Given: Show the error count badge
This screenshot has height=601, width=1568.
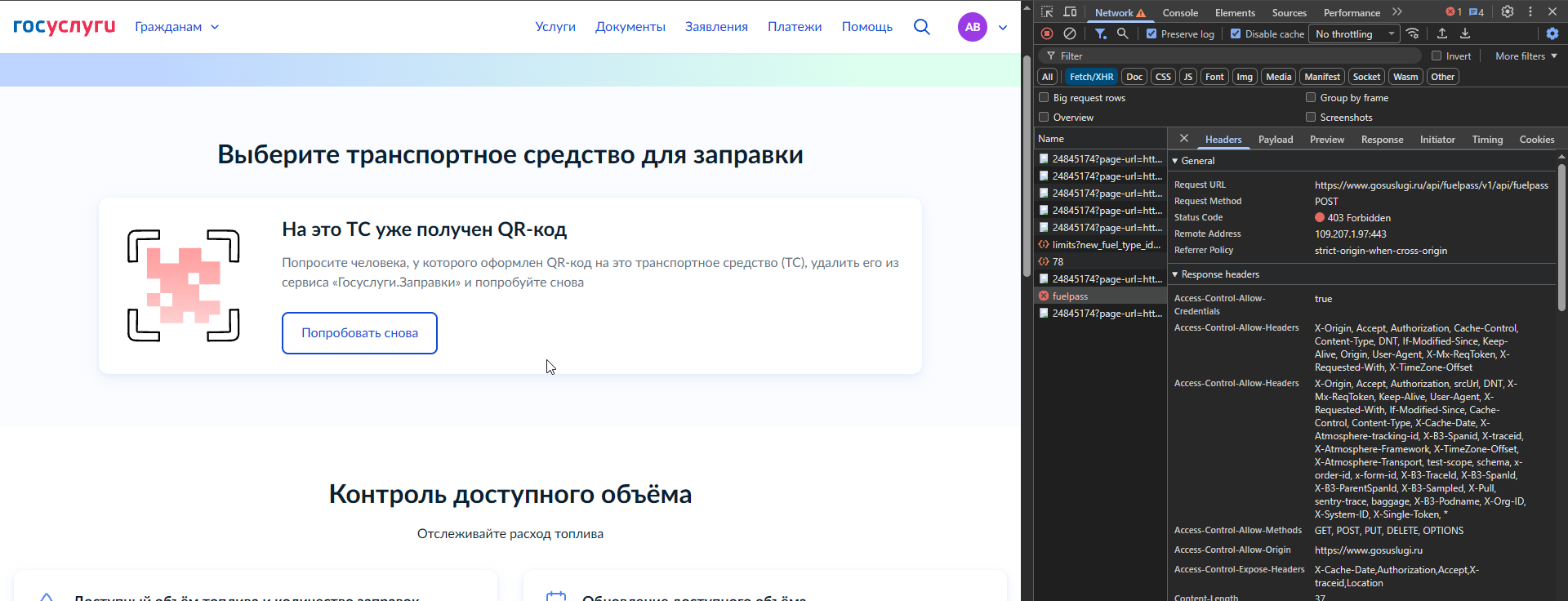Looking at the screenshot, I should click(1454, 12).
